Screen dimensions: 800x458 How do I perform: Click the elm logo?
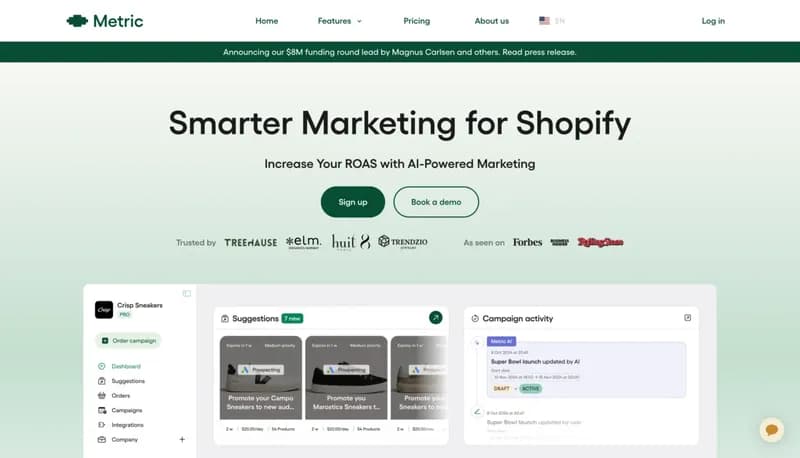pyautogui.click(x=304, y=242)
